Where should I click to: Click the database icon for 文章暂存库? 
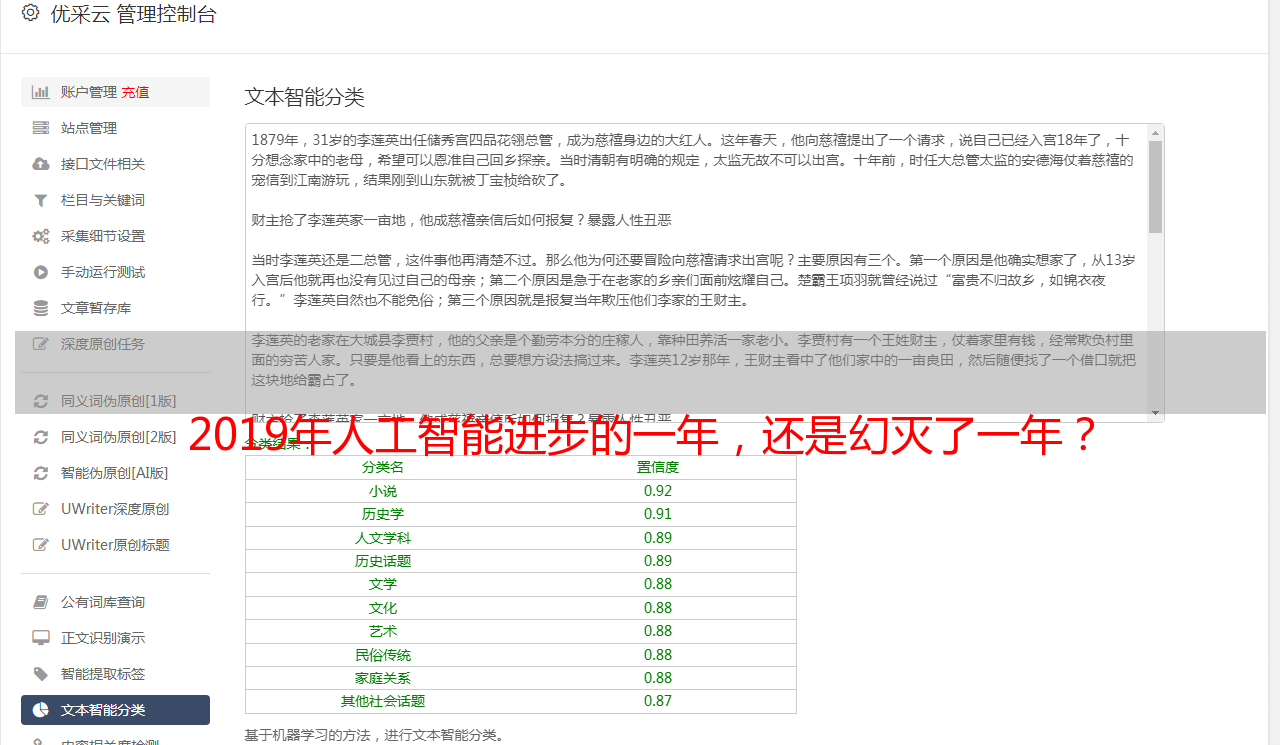41,308
